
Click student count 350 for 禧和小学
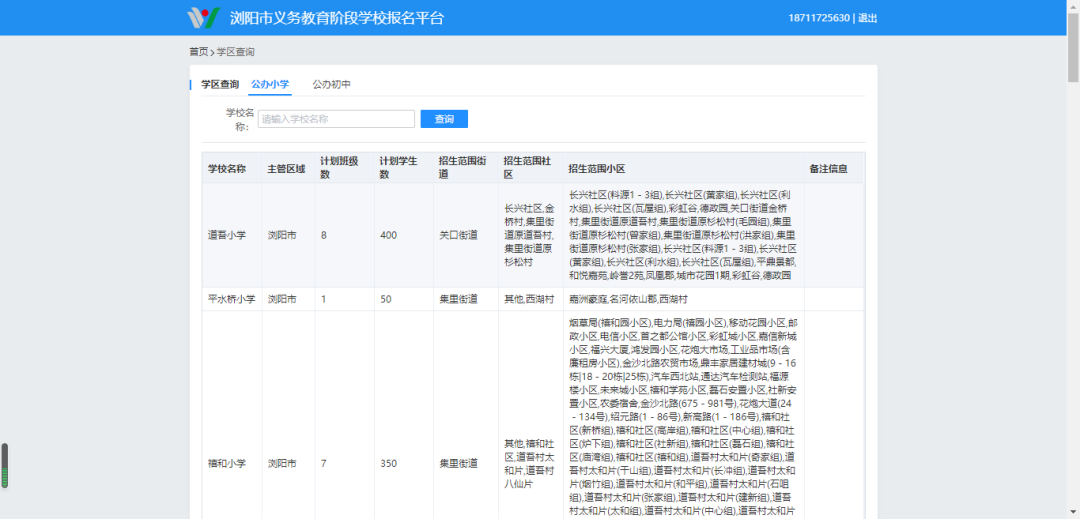pyautogui.click(x=388, y=463)
